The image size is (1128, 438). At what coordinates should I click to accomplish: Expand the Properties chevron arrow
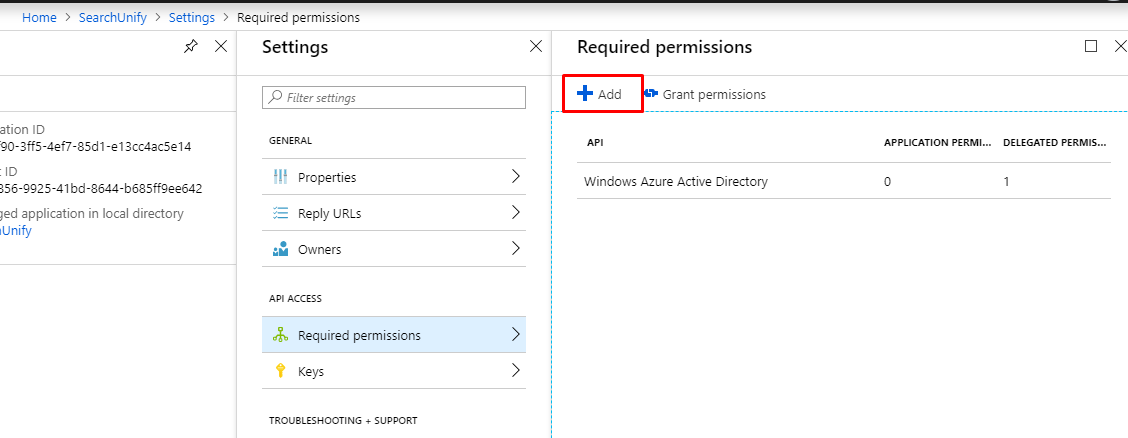click(516, 177)
